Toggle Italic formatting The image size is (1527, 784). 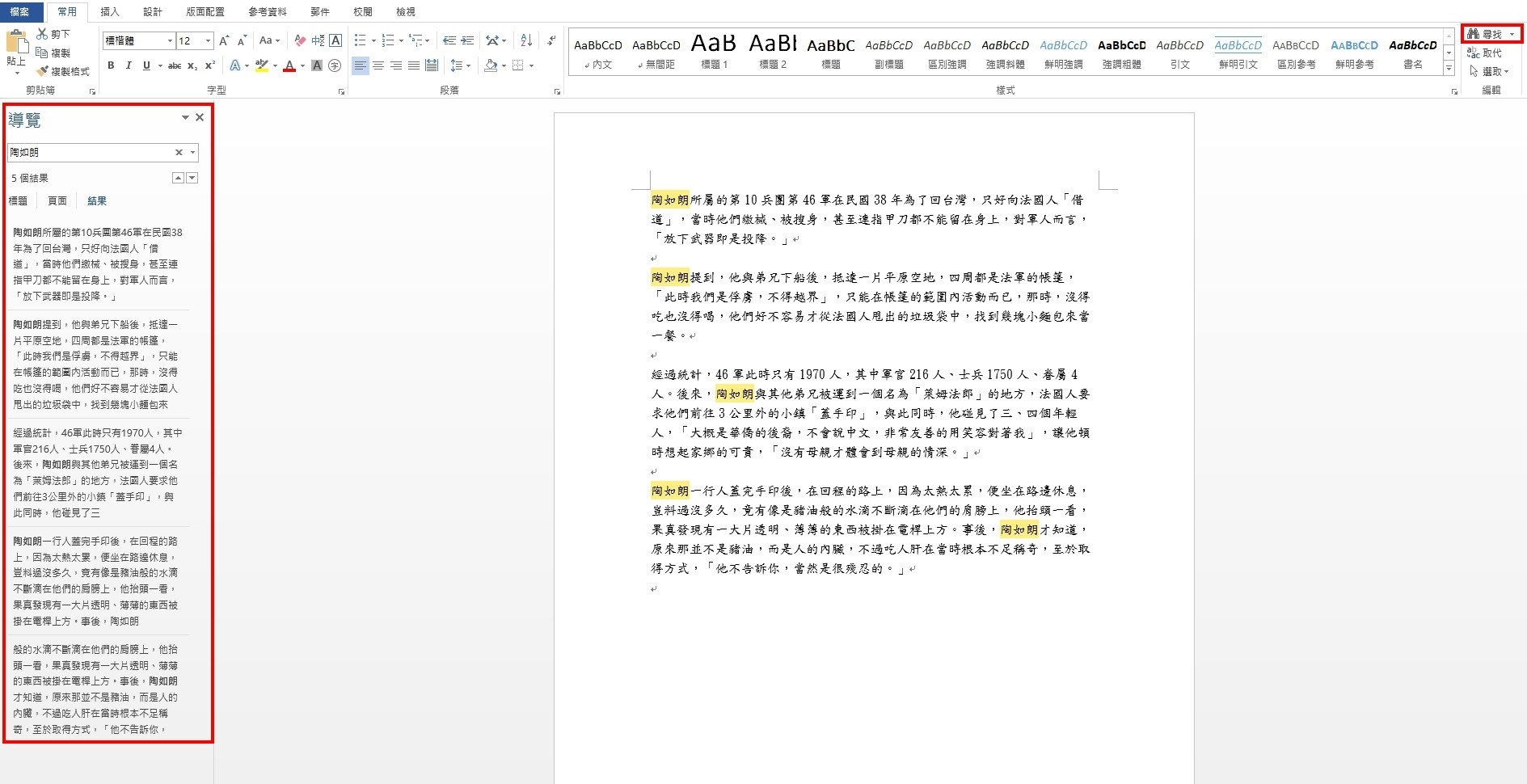[x=129, y=65]
